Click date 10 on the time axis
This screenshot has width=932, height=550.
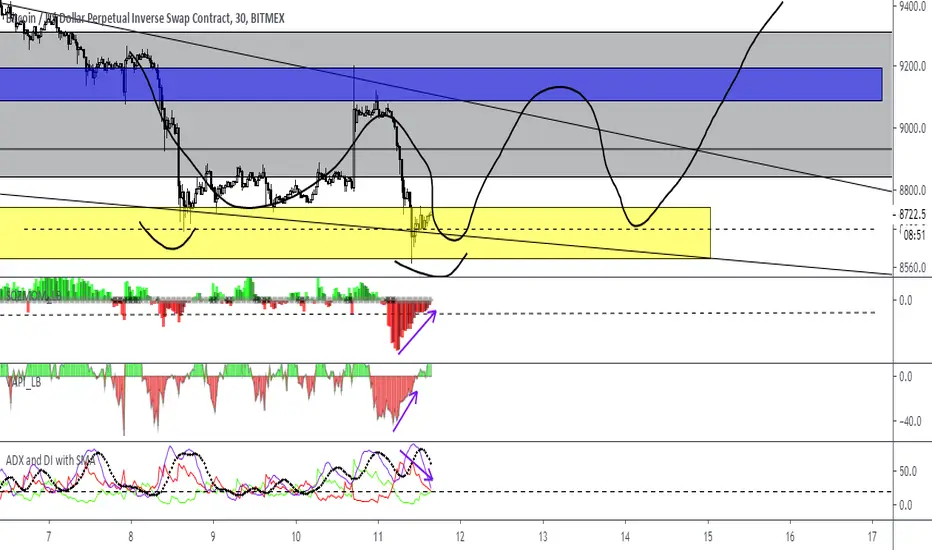point(296,537)
